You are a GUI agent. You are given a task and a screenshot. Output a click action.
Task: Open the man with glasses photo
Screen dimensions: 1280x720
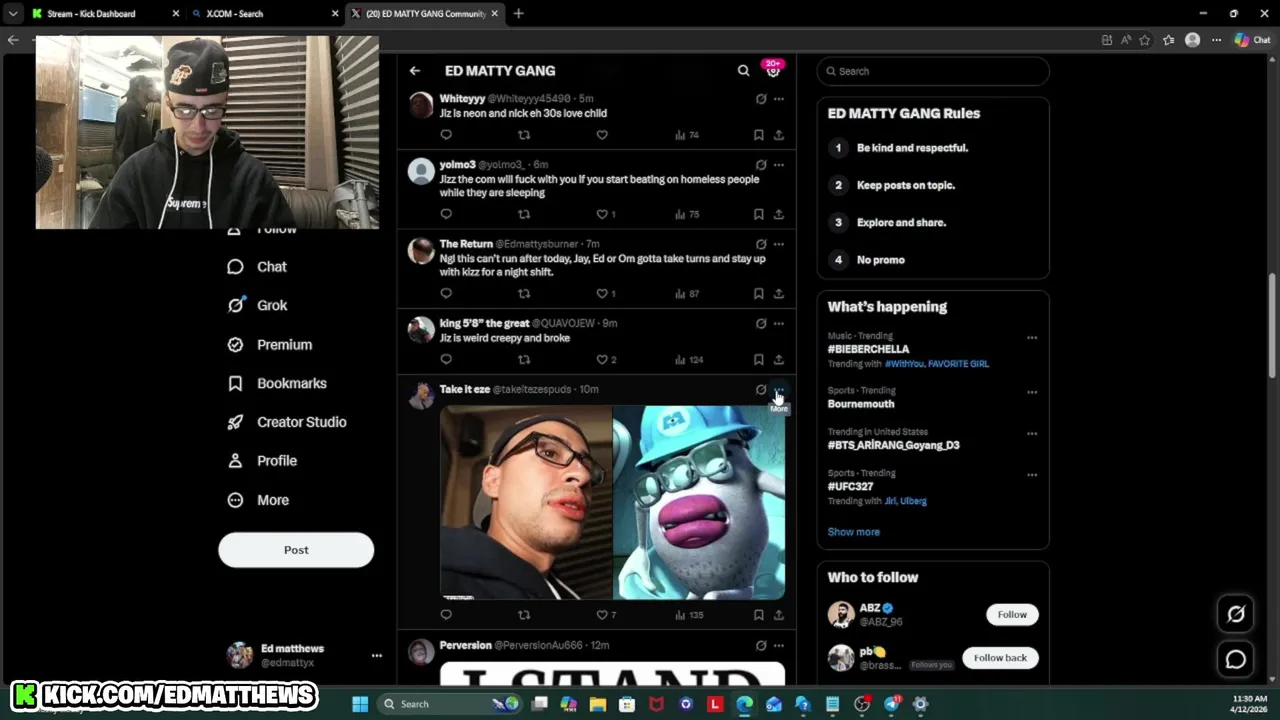coord(526,502)
